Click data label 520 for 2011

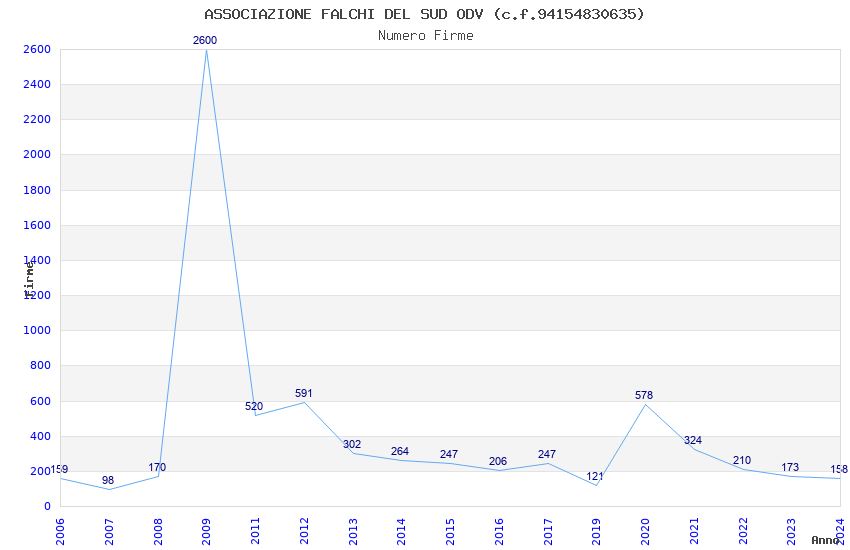click(x=254, y=406)
